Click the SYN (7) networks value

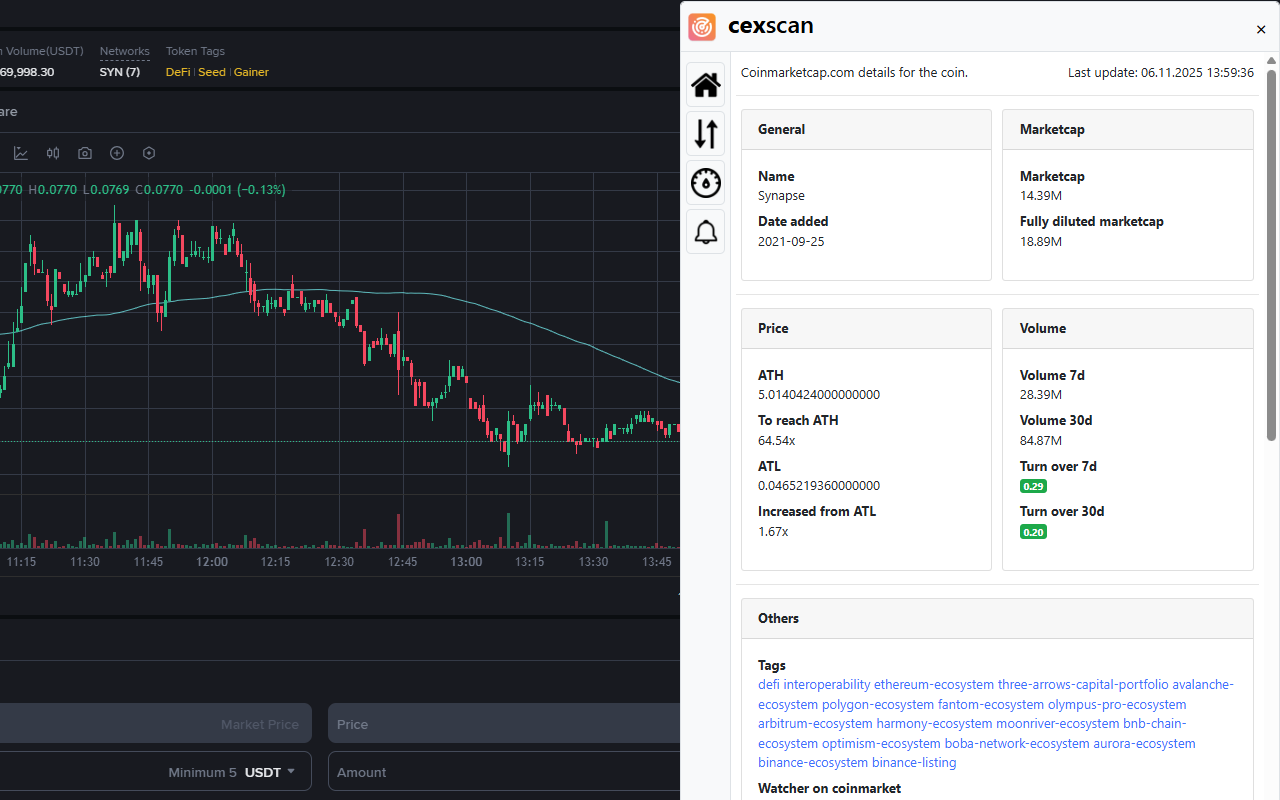[120, 72]
